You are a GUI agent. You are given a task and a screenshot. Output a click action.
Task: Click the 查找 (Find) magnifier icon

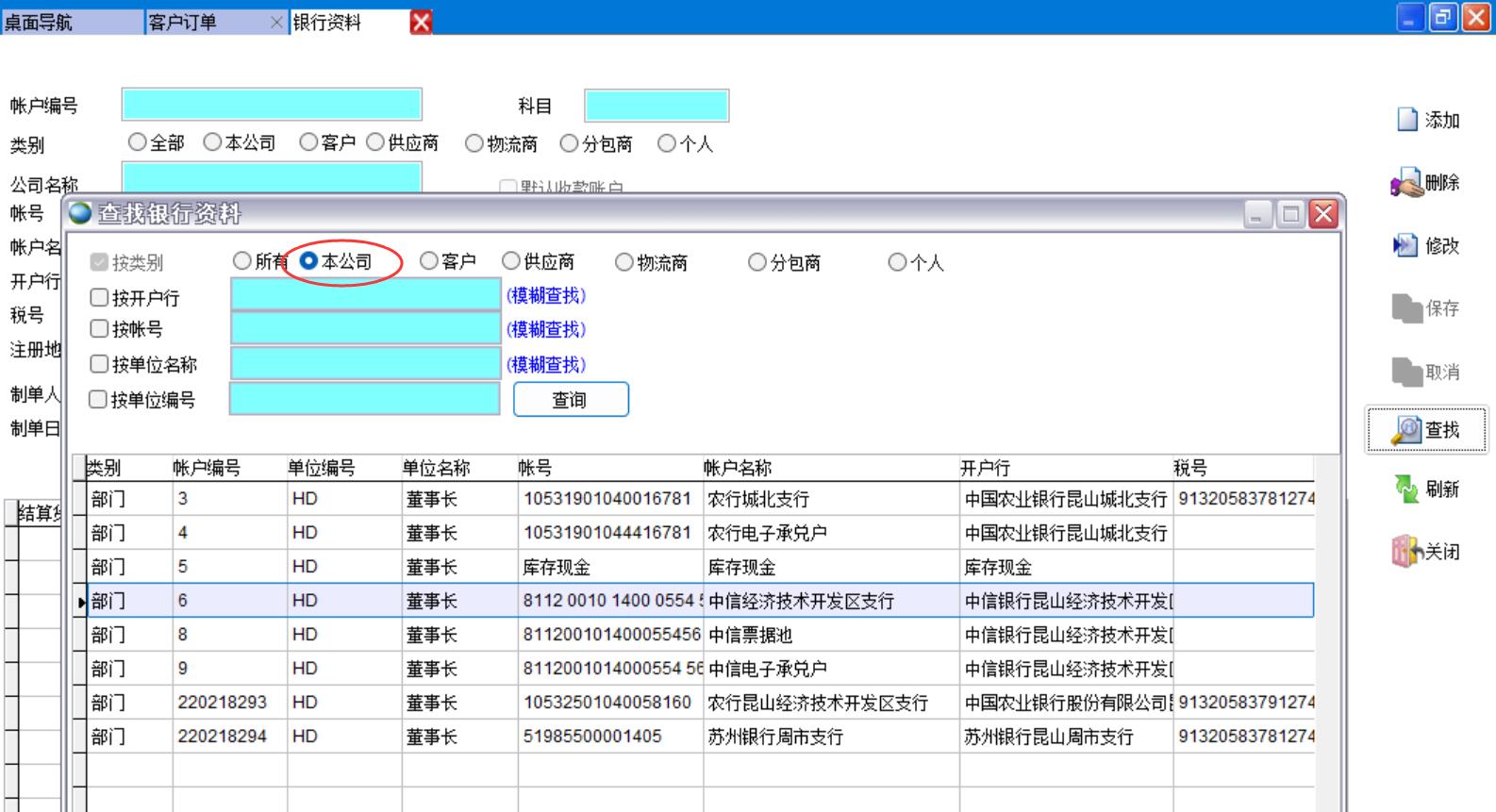click(x=1406, y=430)
